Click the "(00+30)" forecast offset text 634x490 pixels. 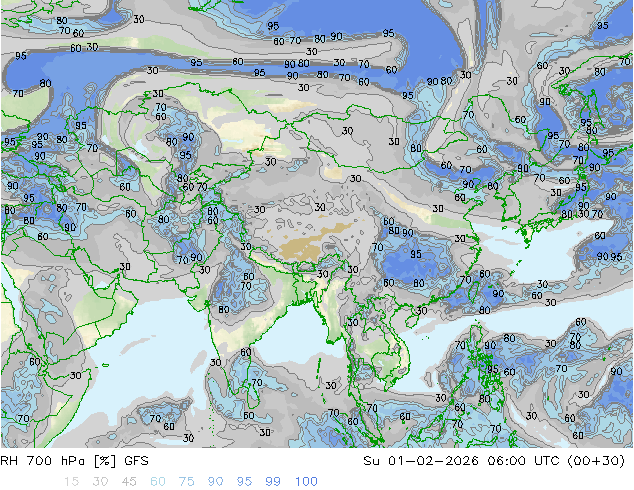(596, 461)
